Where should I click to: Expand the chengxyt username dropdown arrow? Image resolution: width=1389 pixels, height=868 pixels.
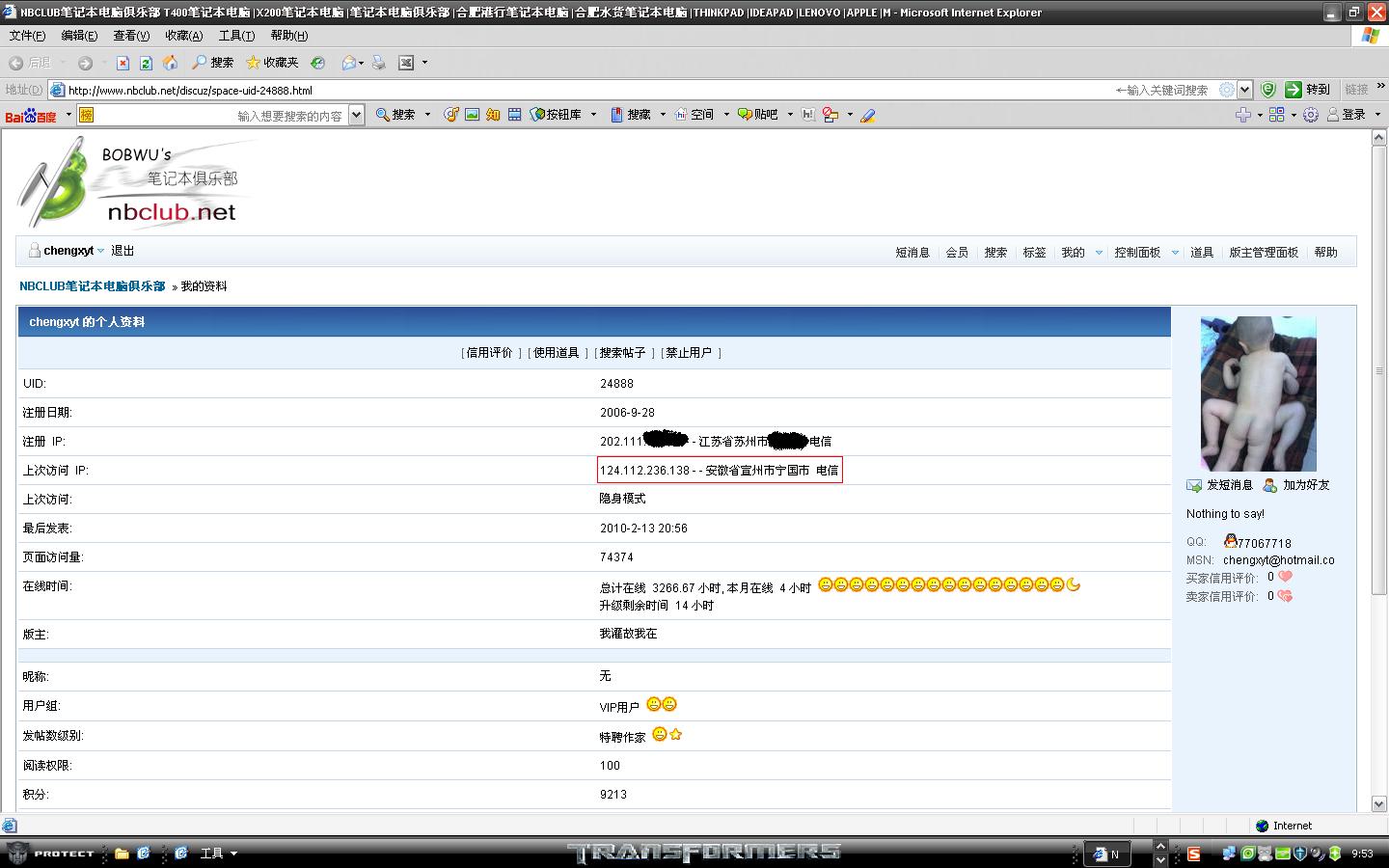tap(101, 251)
